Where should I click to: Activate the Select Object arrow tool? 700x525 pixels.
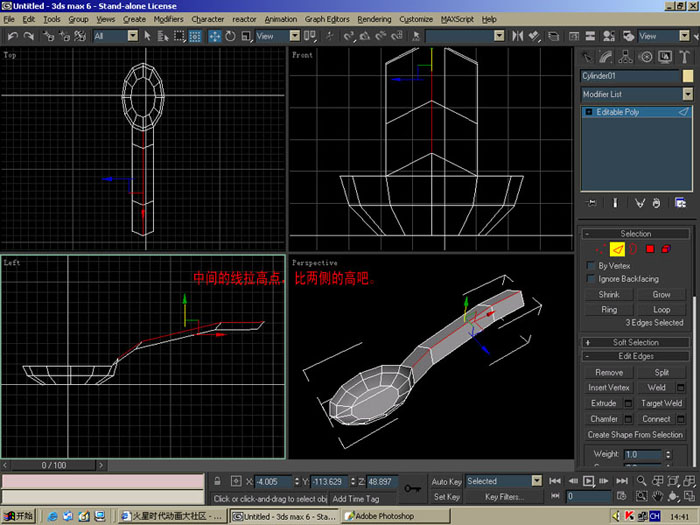(147, 36)
